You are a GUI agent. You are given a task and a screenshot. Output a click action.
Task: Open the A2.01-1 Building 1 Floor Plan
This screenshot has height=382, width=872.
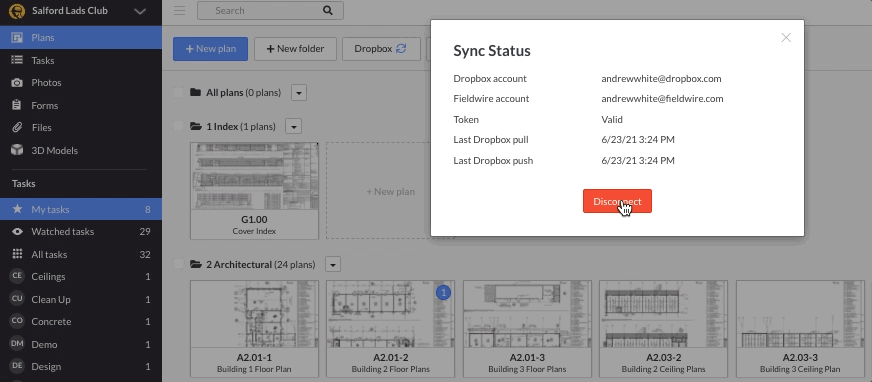[x=255, y=329]
